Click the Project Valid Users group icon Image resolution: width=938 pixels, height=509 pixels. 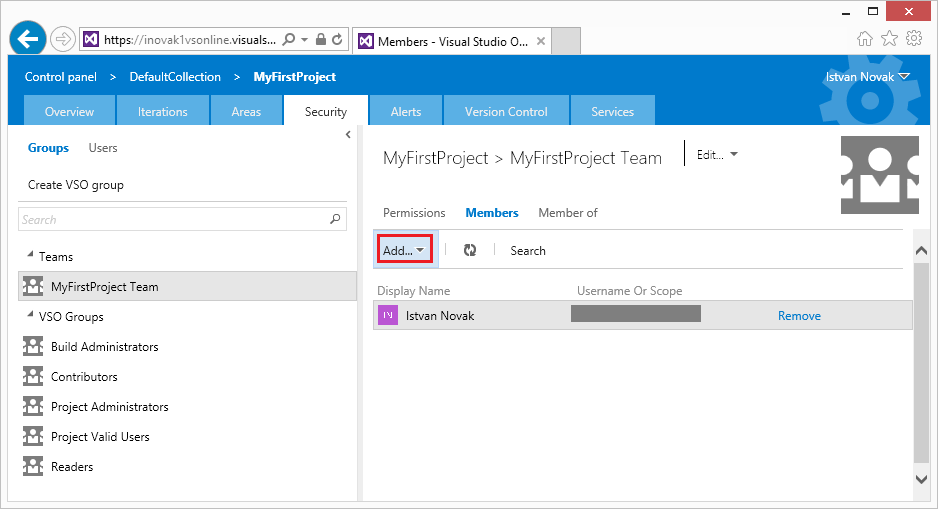(x=33, y=436)
